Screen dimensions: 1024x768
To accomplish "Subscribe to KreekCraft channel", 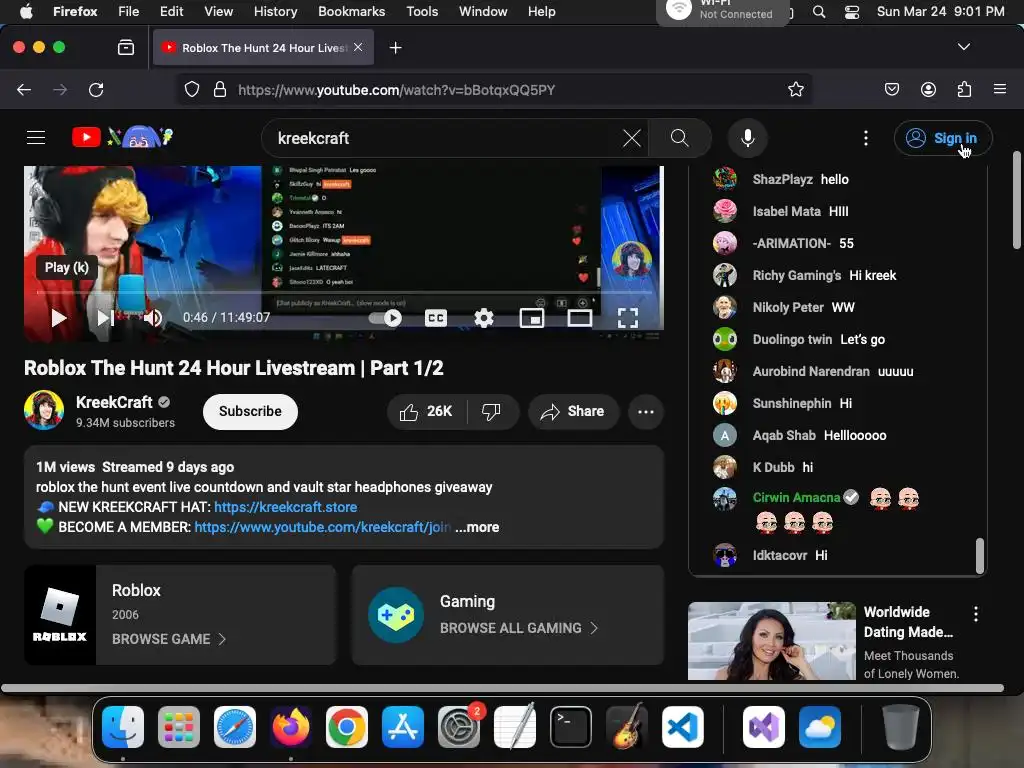I will click(250, 411).
